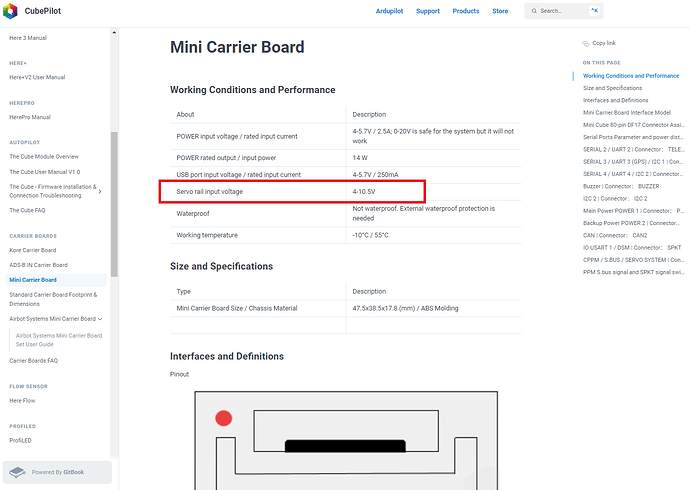
Task: Jump to Buzzer Connector section
Action: pyautogui.click(x=621, y=186)
